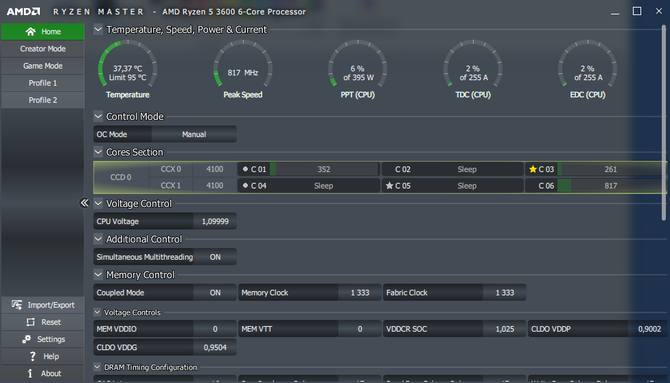Viewport: 670px width, 383px height.
Task: Click MEM VTT value field
Action: (360, 329)
